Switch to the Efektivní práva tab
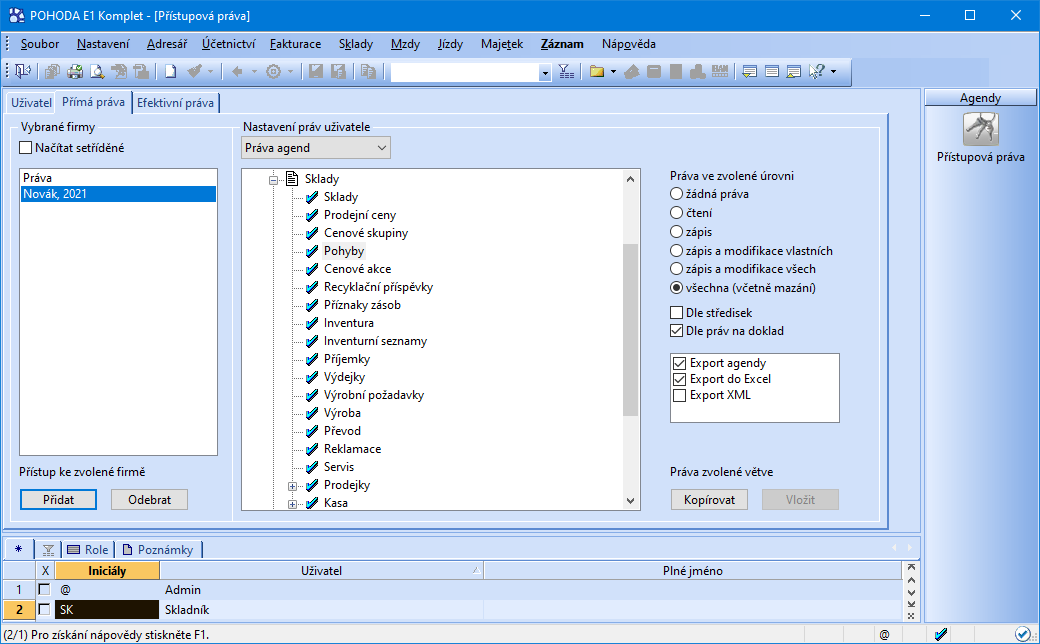Image resolution: width=1040 pixels, height=644 pixels. [x=175, y=102]
